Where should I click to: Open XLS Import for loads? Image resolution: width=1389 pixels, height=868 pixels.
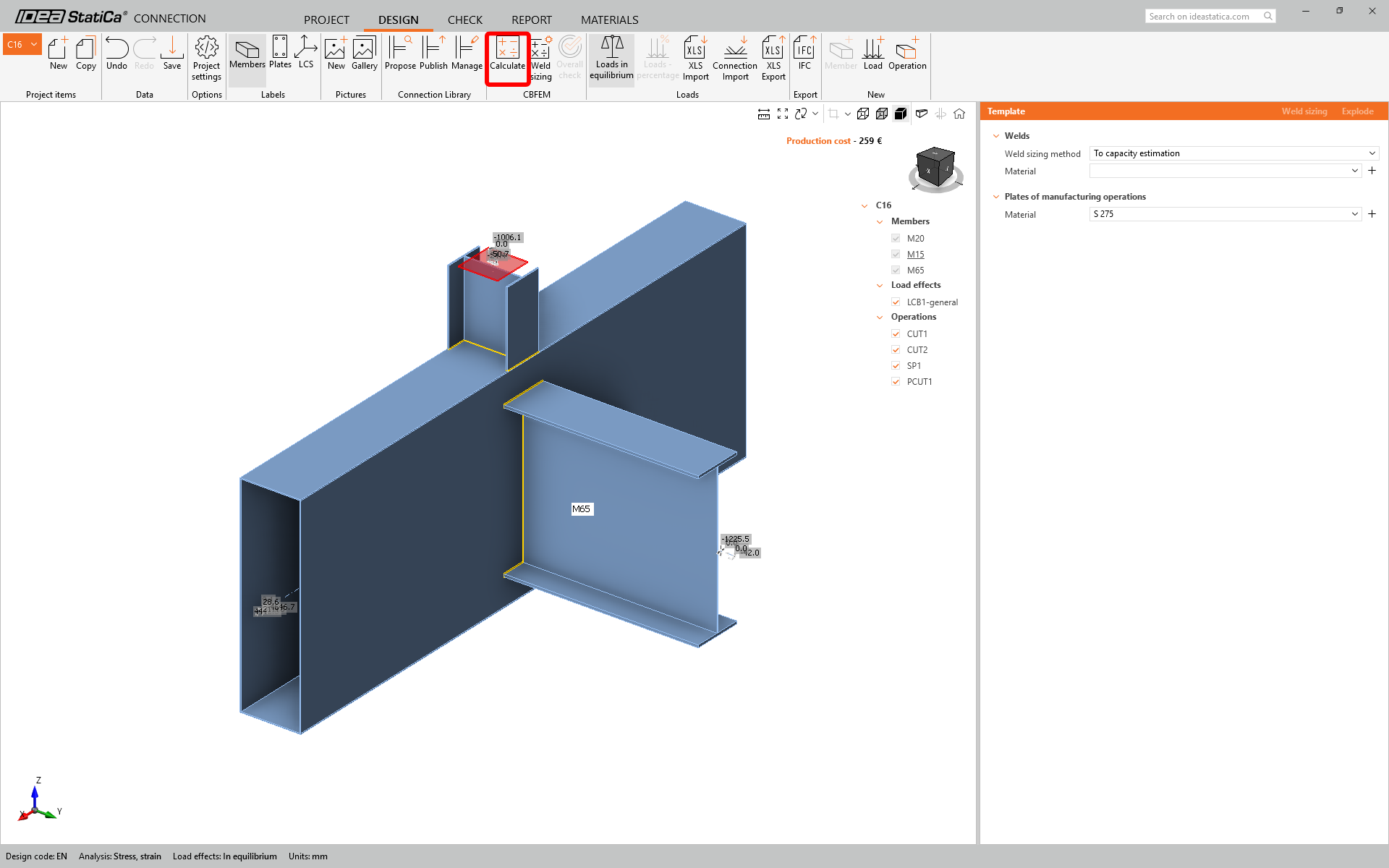coord(695,58)
